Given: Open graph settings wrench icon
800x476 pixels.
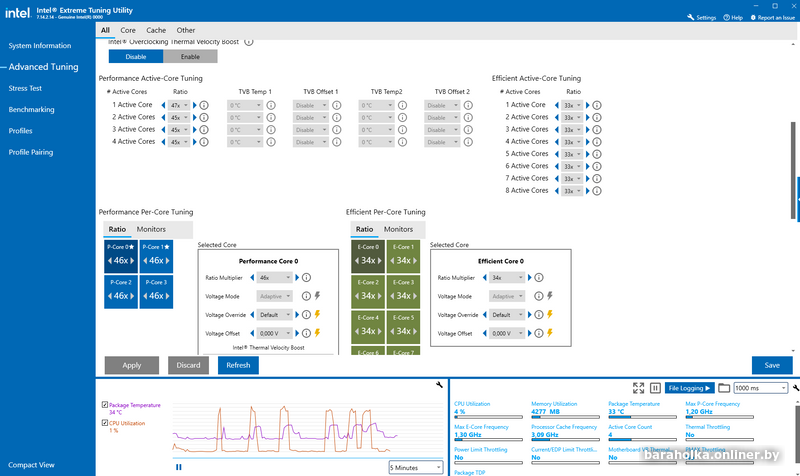Looking at the screenshot, I should coord(439,385).
